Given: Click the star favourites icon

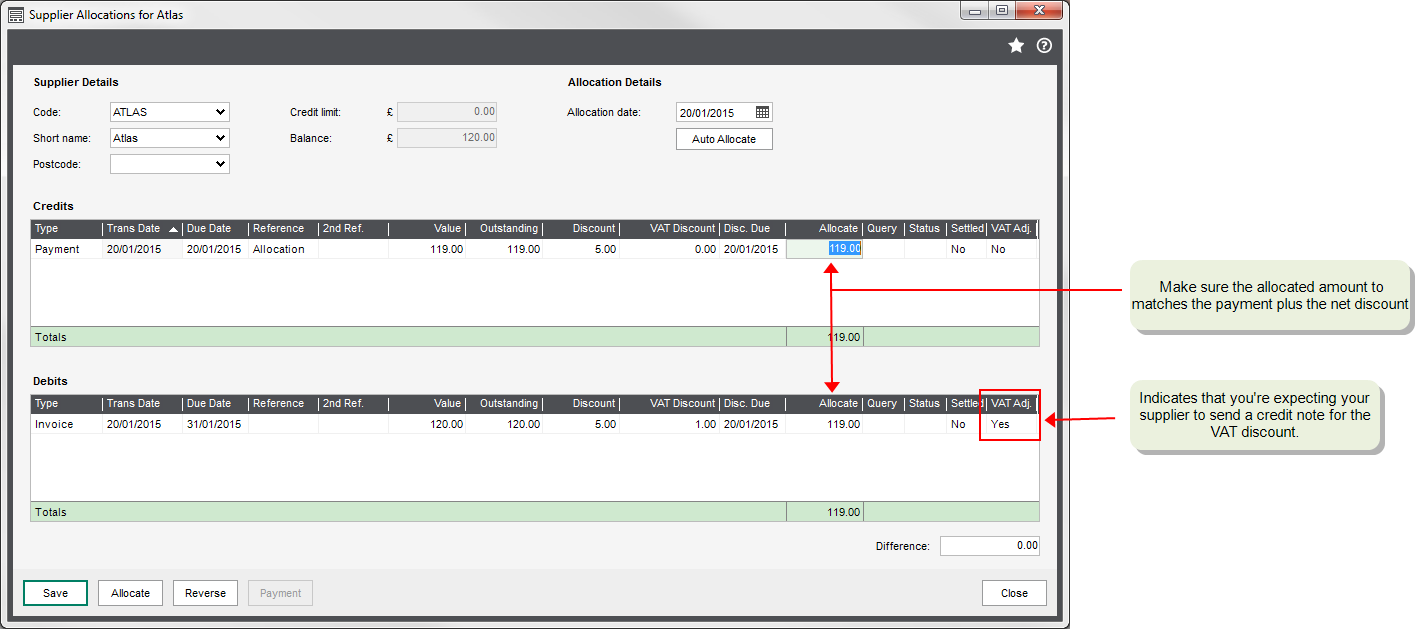Looking at the screenshot, I should (1016, 46).
